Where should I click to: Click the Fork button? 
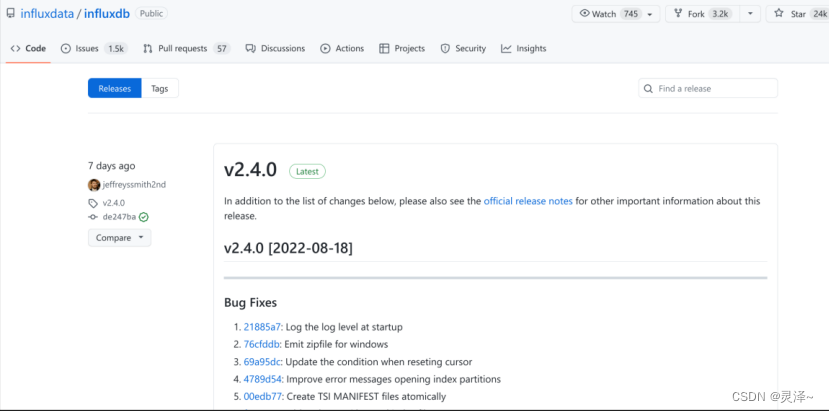click(703, 14)
